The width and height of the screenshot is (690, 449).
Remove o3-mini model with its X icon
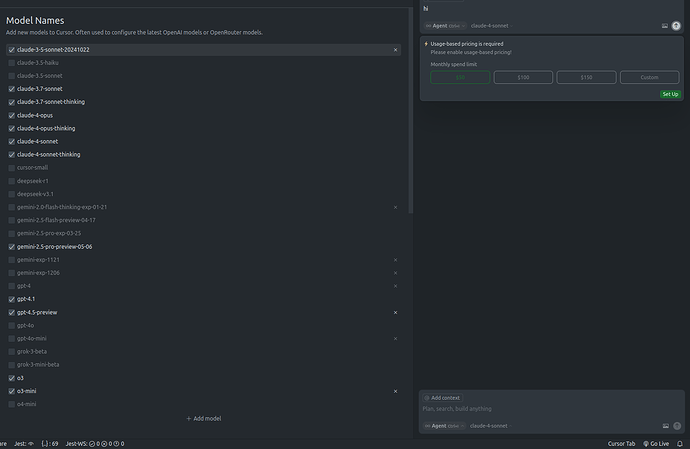pyautogui.click(x=395, y=391)
